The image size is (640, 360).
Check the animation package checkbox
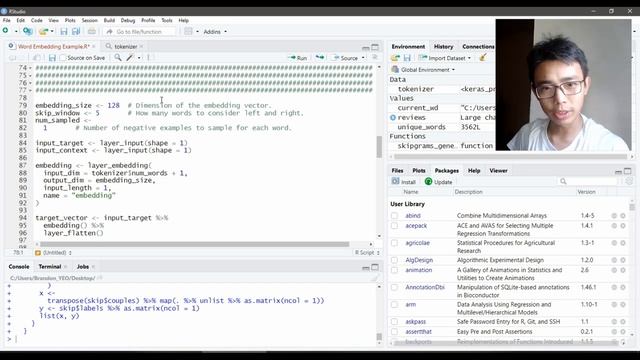click(x=394, y=270)
